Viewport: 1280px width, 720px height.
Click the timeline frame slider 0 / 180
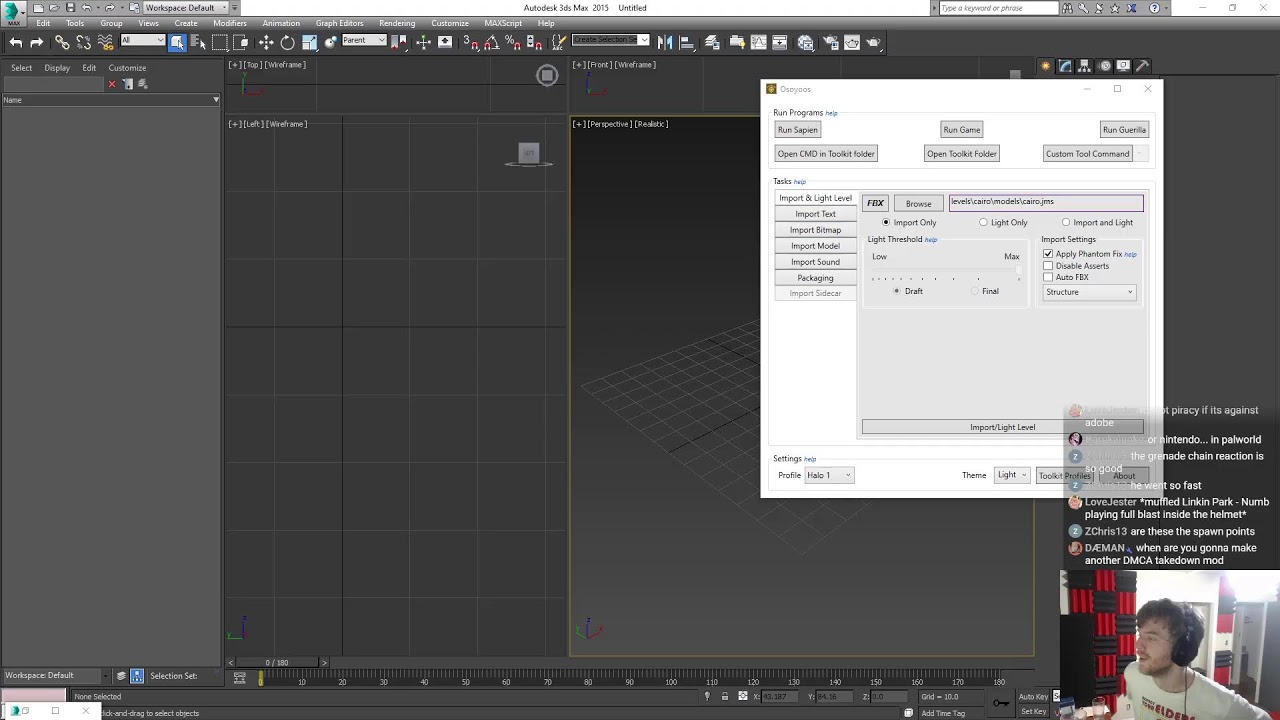point(277,663)
